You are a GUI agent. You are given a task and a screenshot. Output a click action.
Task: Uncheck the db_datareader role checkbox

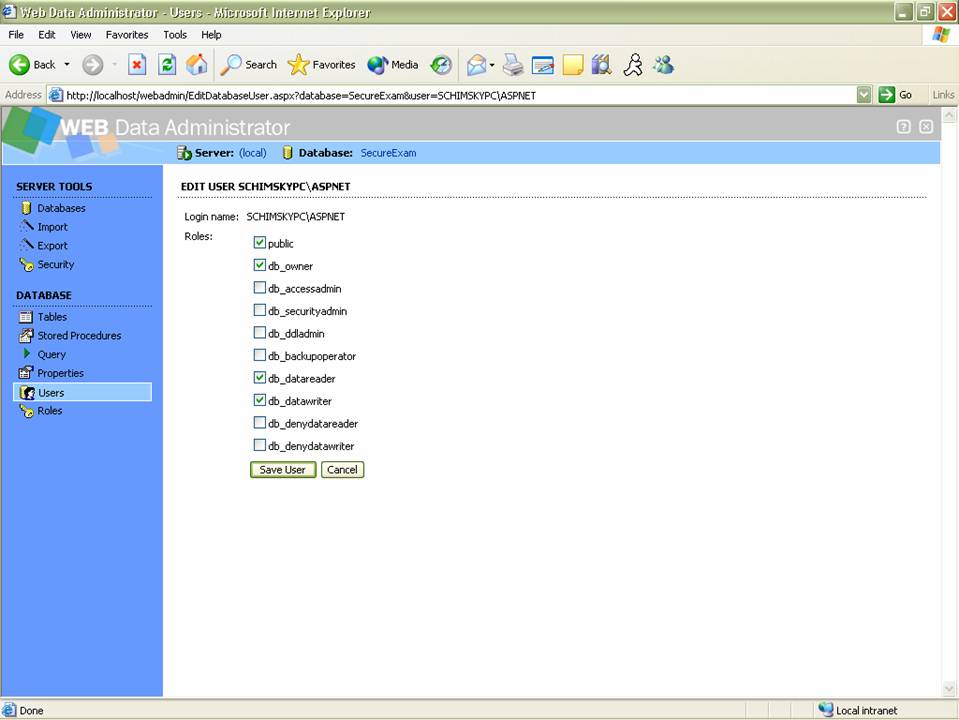259,377
